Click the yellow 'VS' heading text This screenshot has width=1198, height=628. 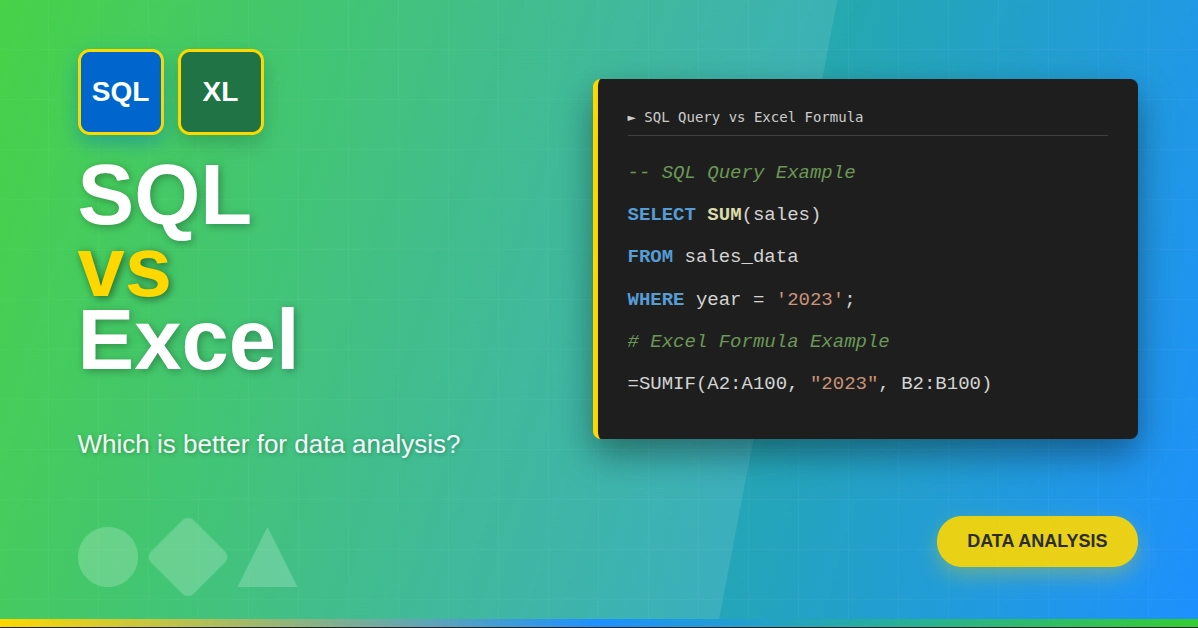[124, 271]
